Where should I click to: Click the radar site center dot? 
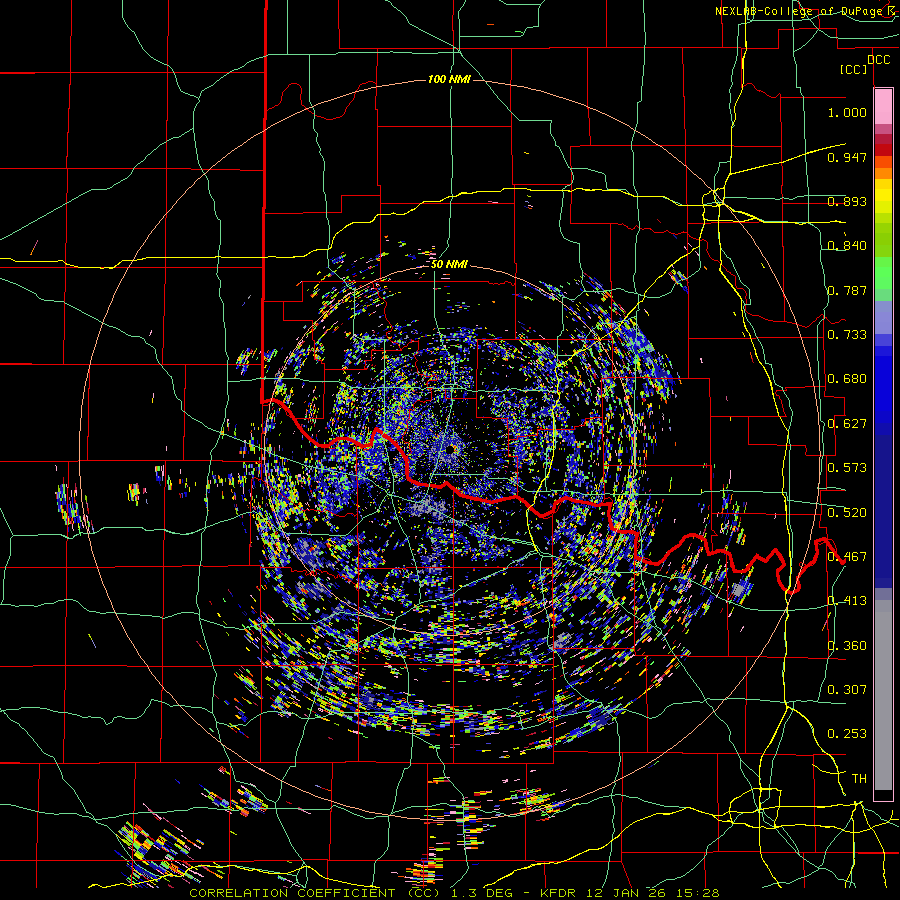(x=451, y=448)
